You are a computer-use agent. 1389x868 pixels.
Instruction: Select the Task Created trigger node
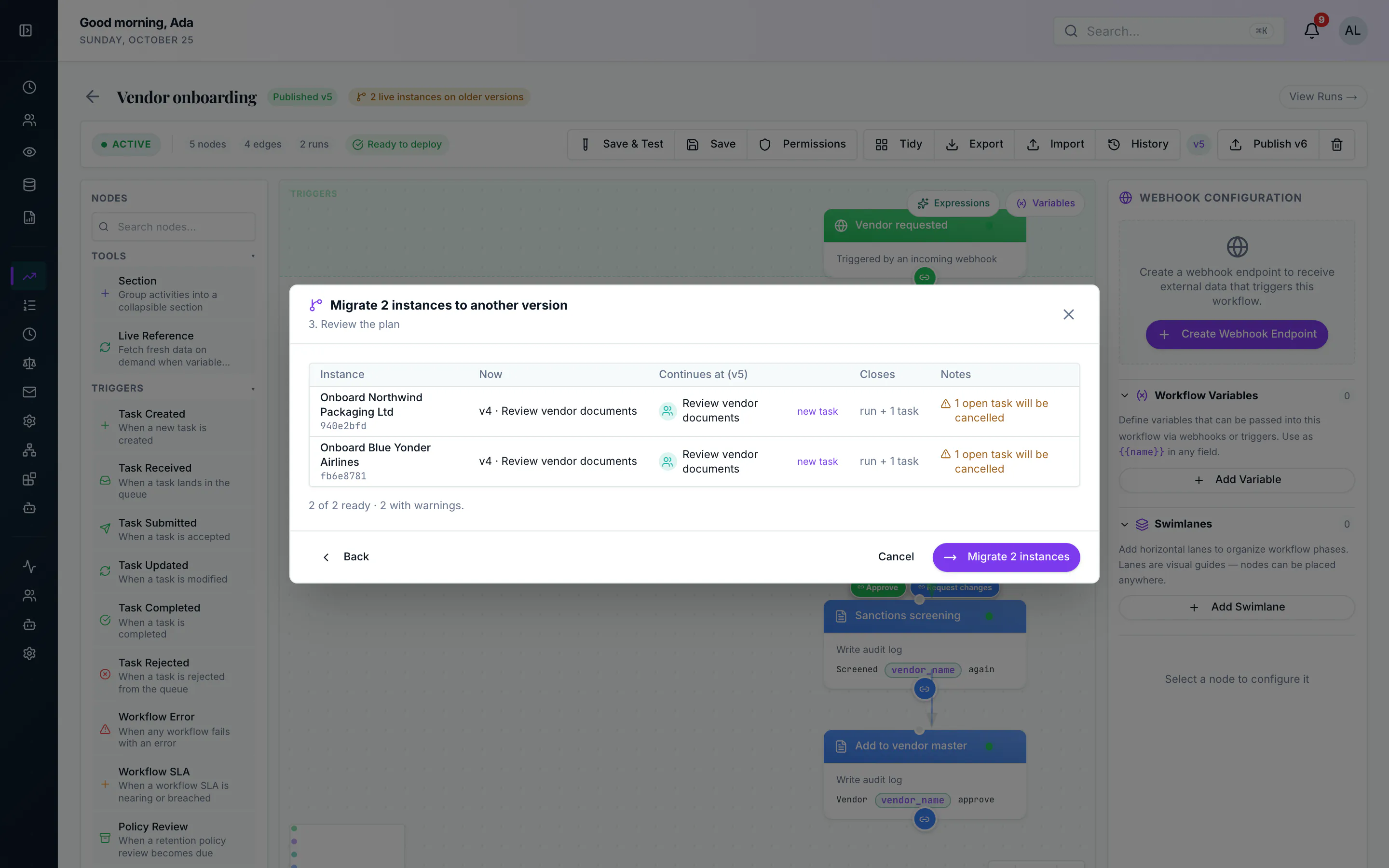click(173, 427)
